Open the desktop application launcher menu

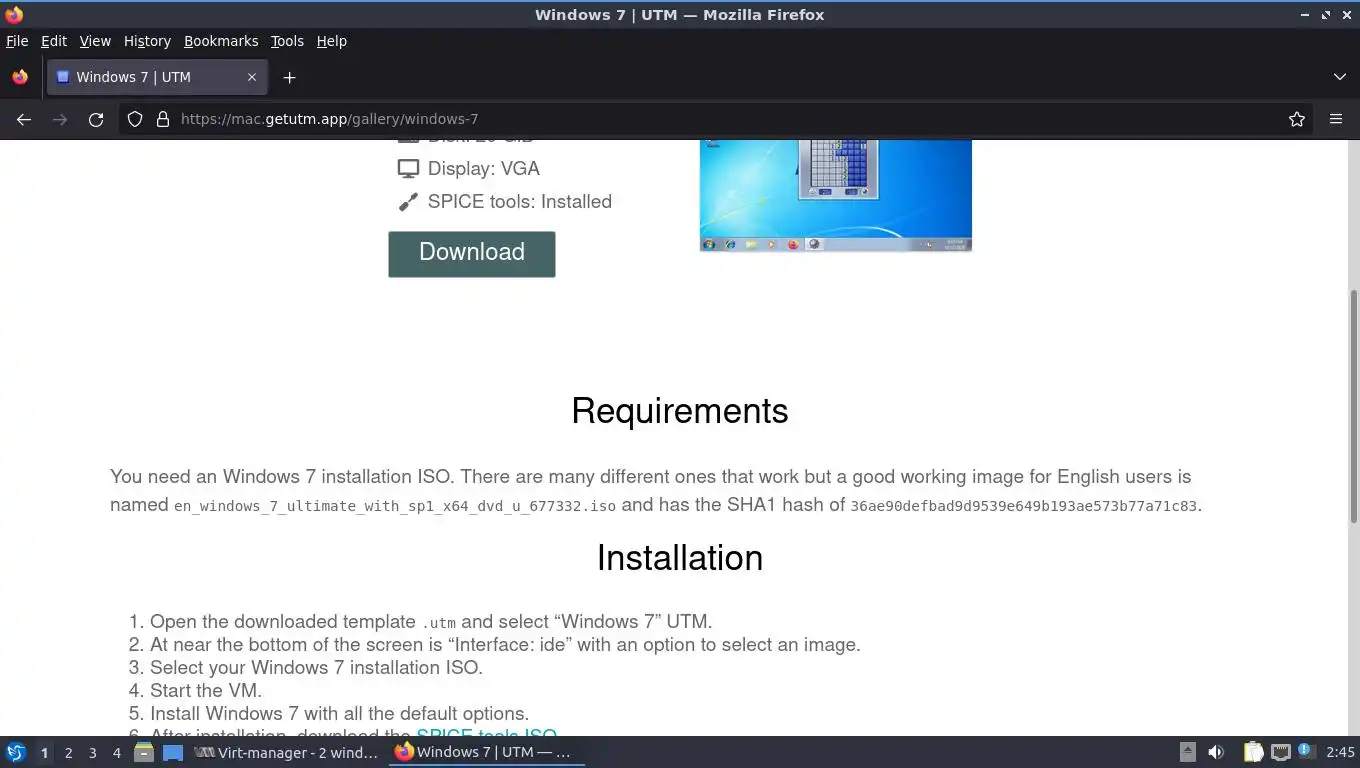(16, 752)
